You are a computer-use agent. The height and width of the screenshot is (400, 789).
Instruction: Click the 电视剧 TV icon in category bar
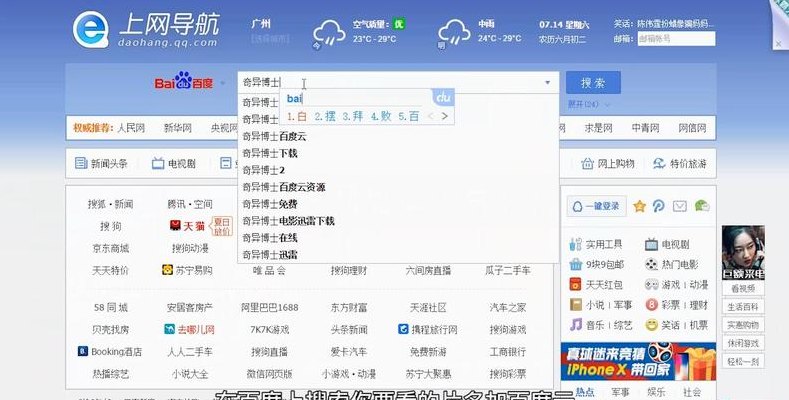pos(158,163)
